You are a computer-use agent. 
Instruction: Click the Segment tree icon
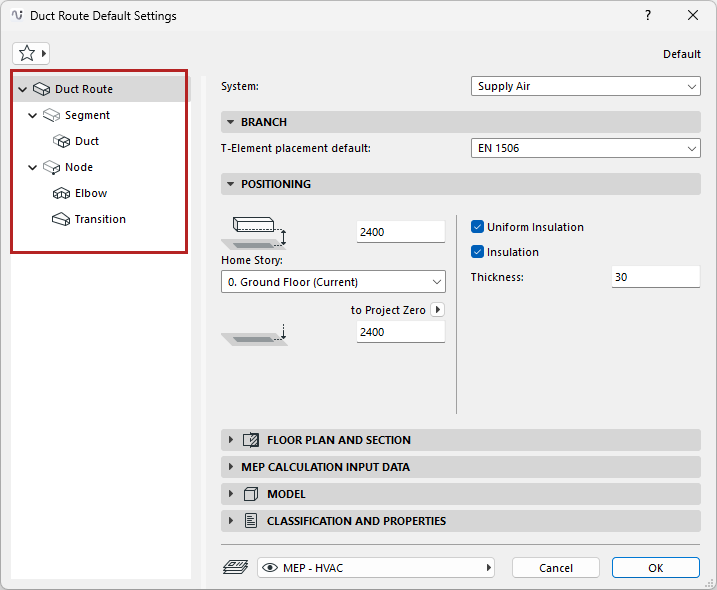click(x=51, y=115)
